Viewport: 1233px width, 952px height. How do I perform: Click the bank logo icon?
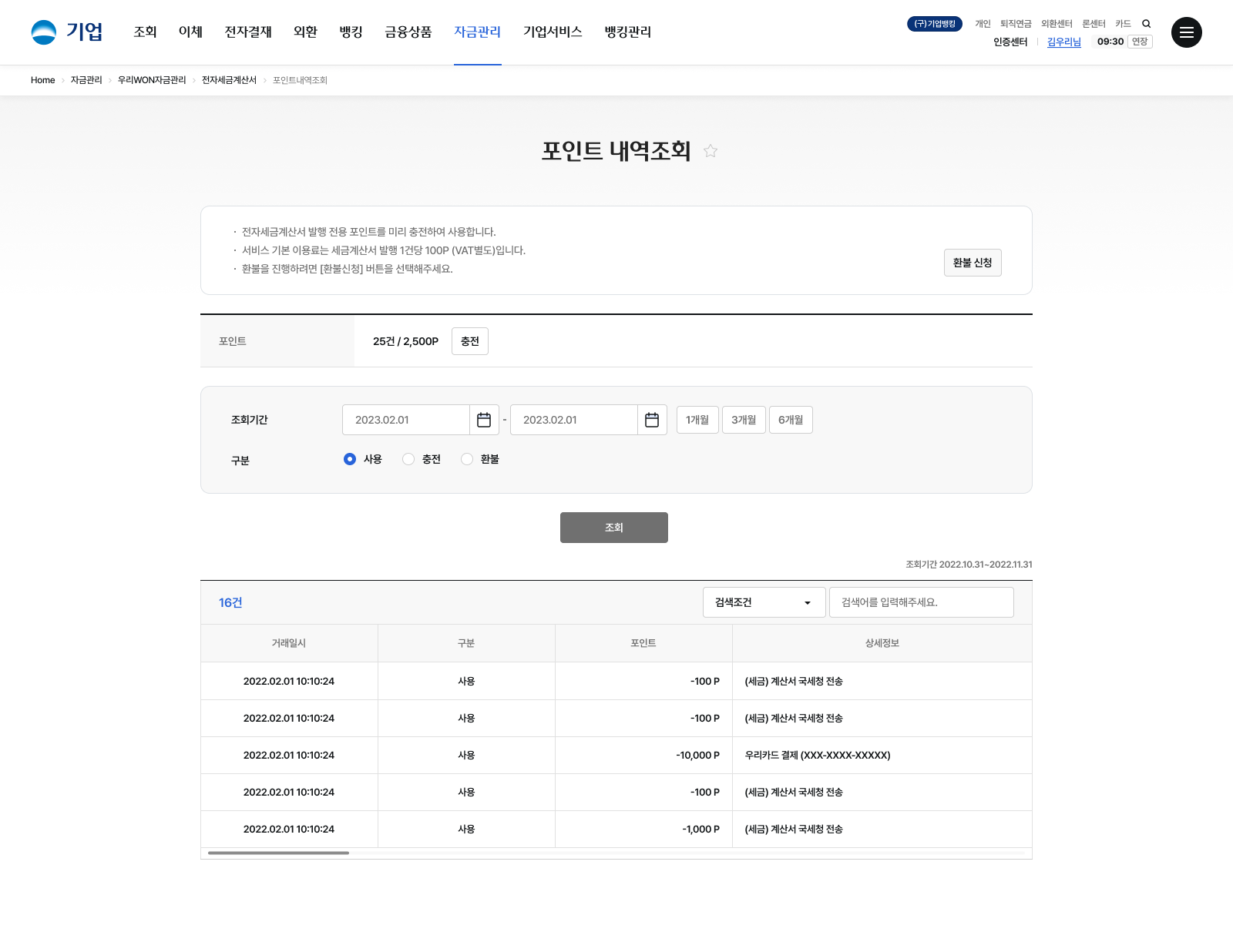[44, 32]
